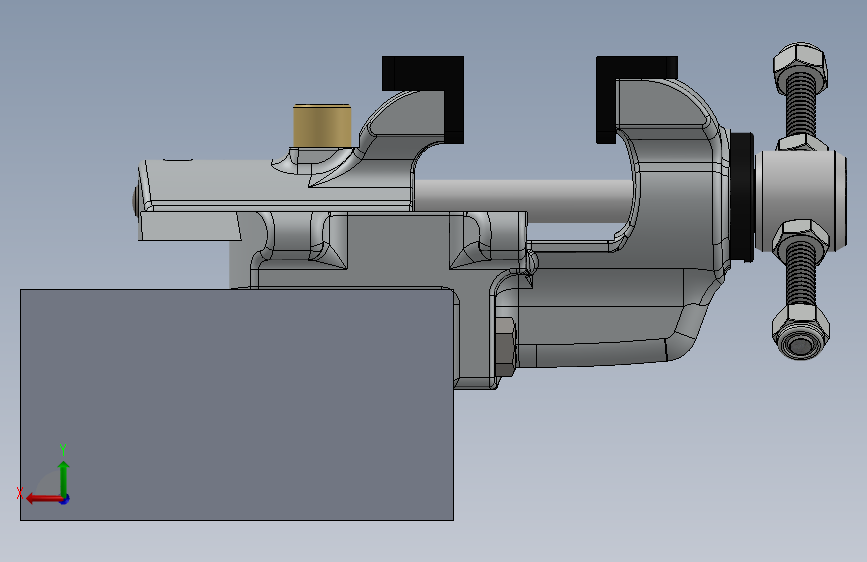This screenshot has height=562, width=867.
Task: Click the red X axis arrow of triad
Action: tap(43, 499)
